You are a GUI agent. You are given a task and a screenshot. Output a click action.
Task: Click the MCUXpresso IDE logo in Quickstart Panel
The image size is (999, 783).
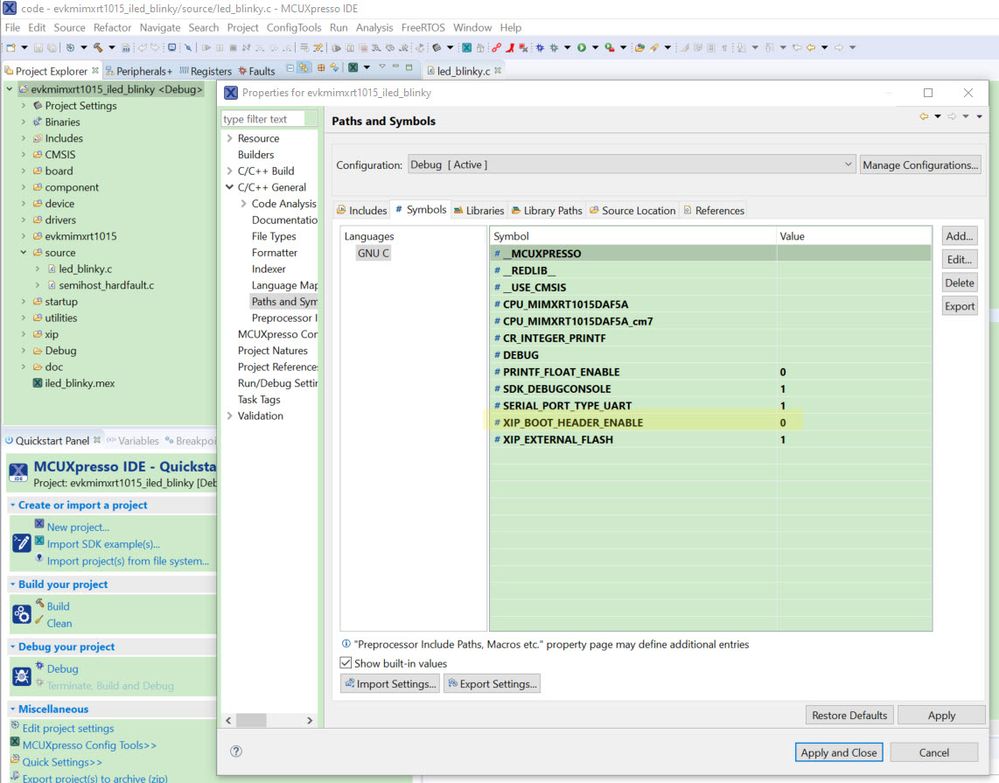pos(18,473)
